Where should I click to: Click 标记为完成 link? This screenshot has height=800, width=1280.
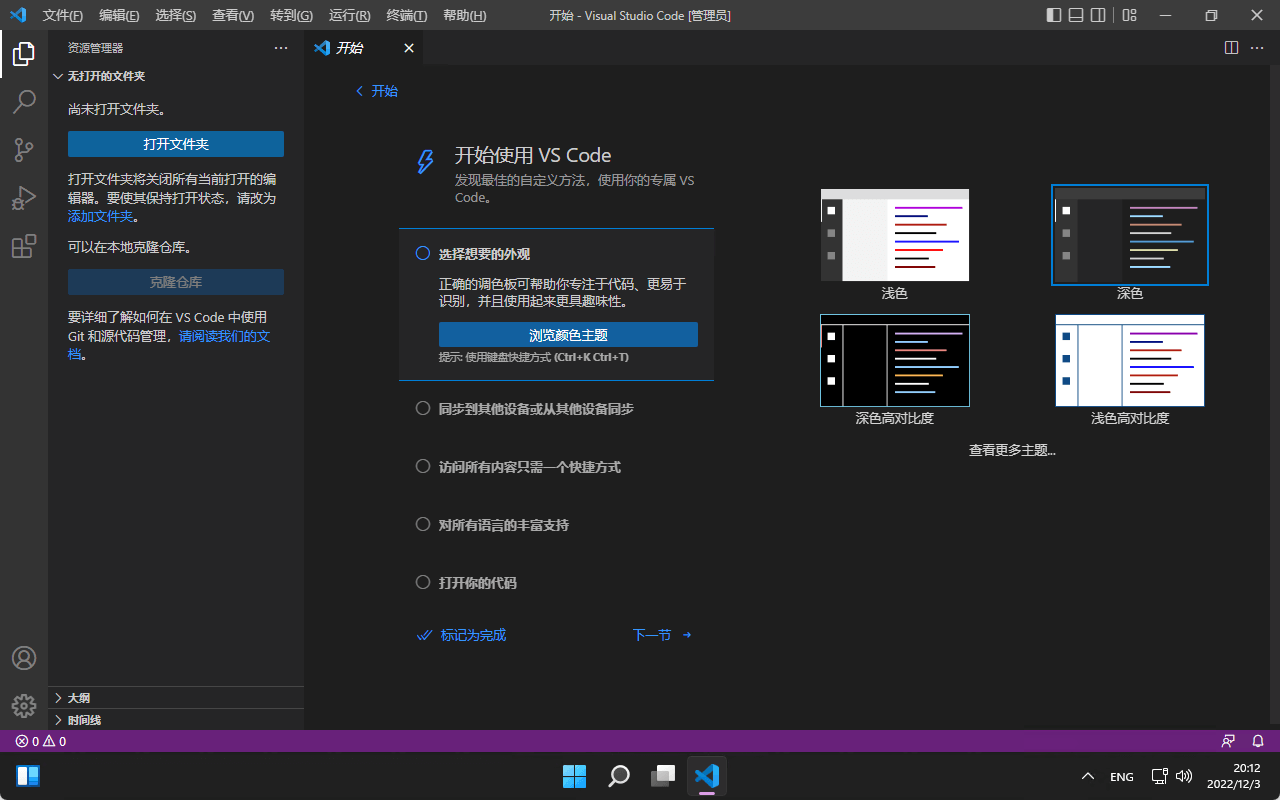pos(462,635)
